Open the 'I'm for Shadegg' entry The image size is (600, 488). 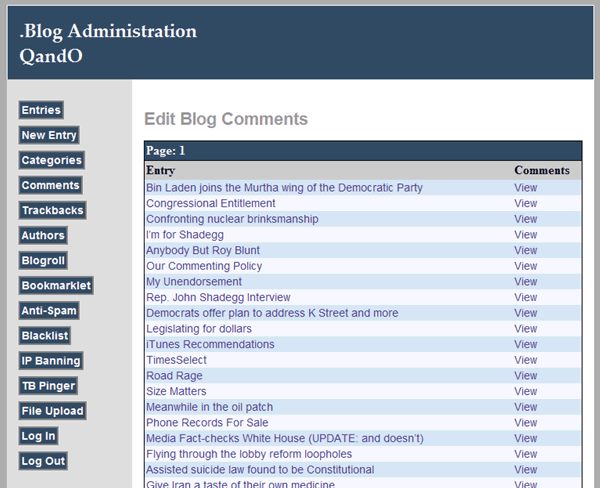pyautogui.click(x=185, y=235)
